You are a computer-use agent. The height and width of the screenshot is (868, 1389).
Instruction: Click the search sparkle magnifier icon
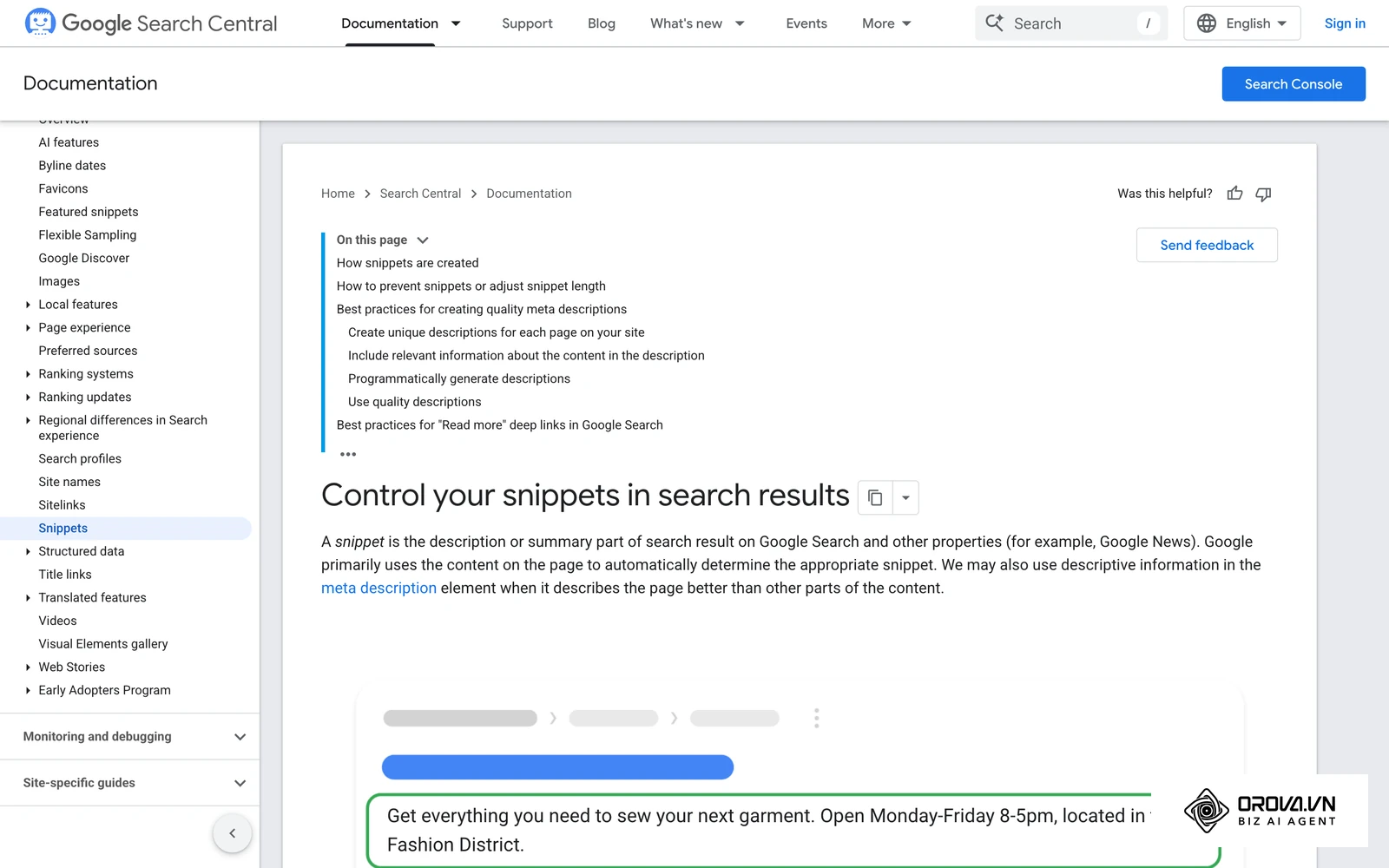pos(994,23)
